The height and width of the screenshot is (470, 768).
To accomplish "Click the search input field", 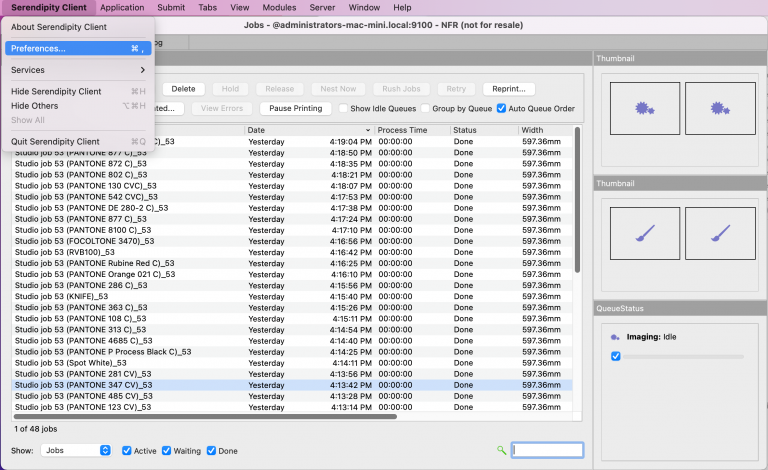I will (x=547, y=450).
